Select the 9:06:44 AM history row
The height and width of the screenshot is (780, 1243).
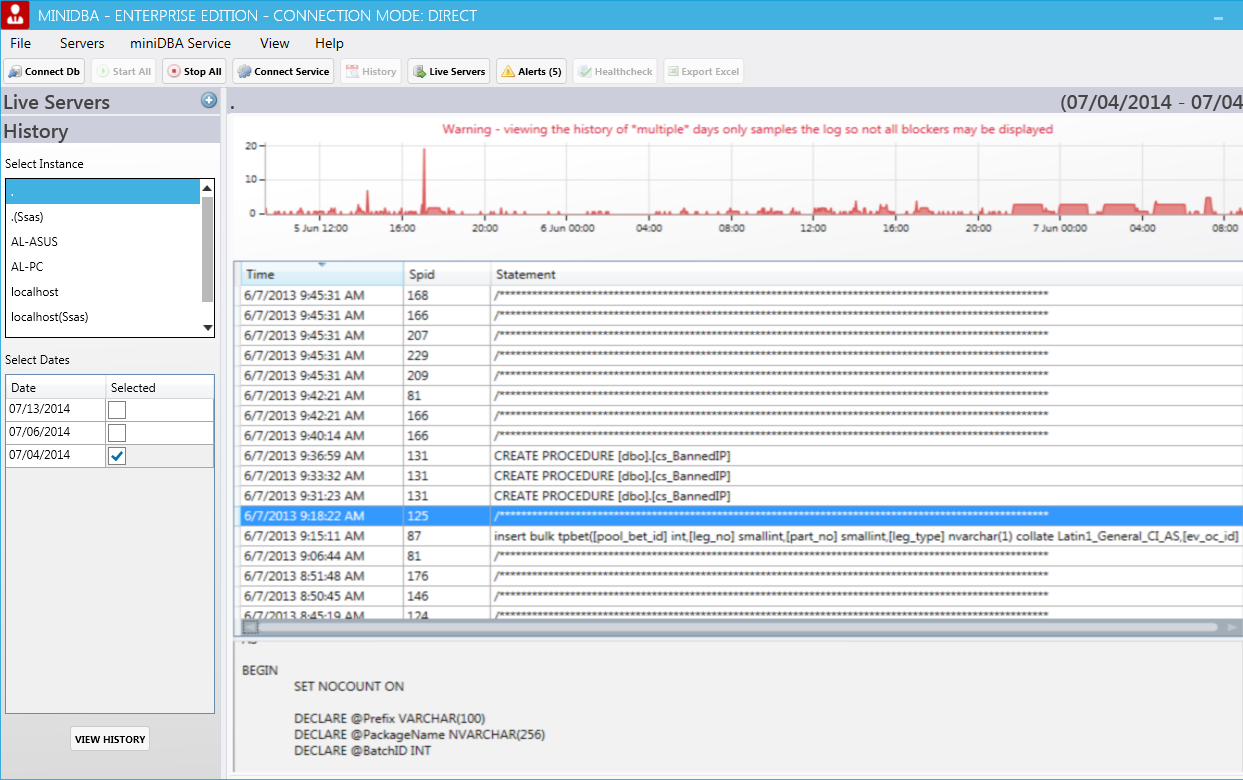click(x=742, y=556)
